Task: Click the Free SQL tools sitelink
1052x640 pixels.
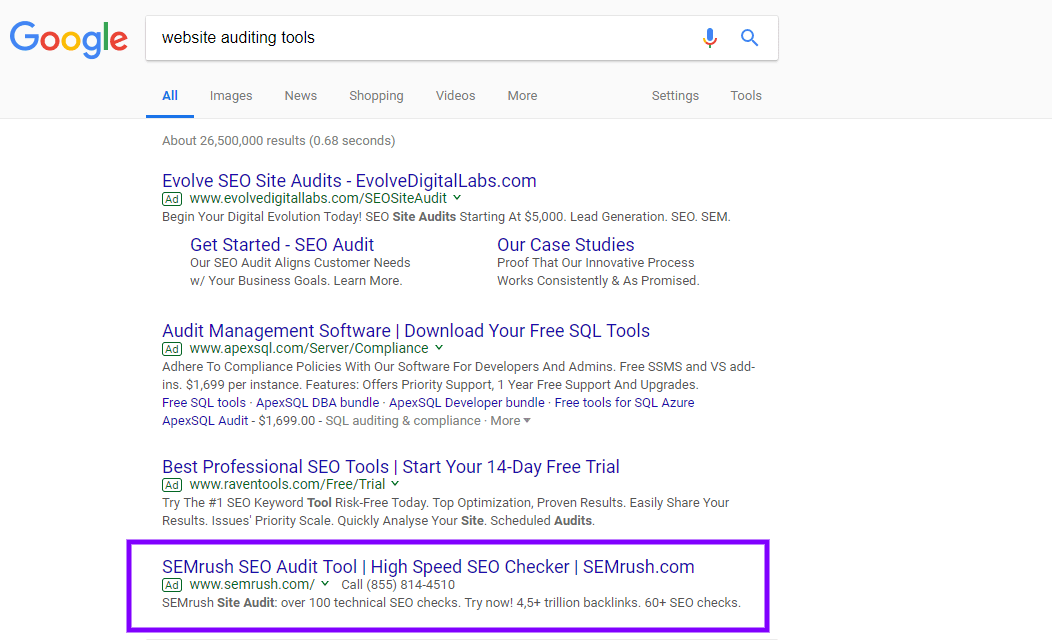Action: tap(201, 402)
